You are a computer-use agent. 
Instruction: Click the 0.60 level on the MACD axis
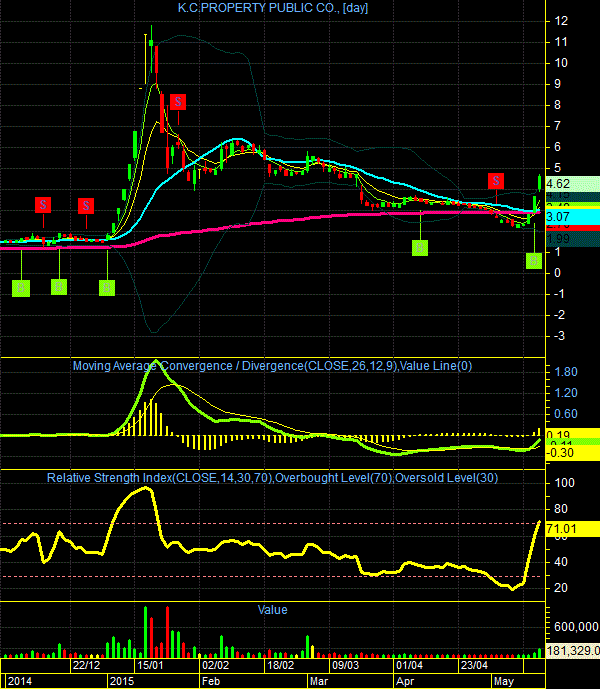(566, 413)
